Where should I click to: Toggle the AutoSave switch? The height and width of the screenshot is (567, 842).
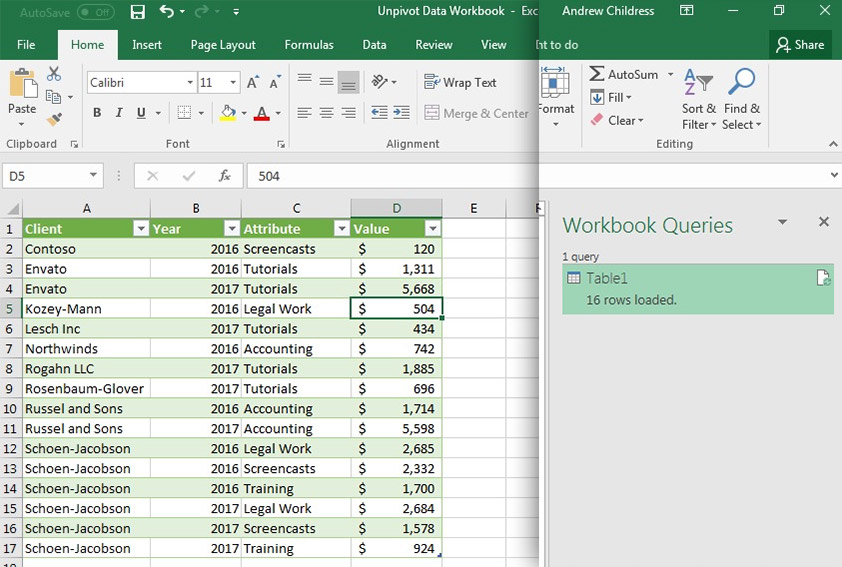96,12
